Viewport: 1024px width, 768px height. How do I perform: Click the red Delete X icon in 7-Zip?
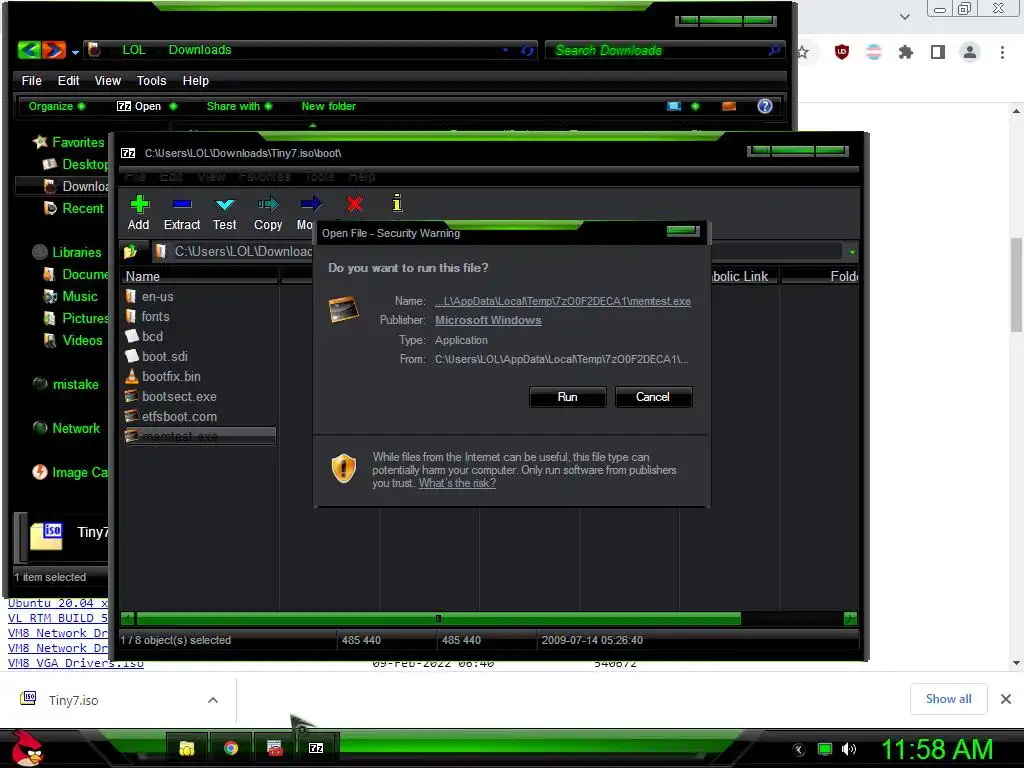point(355,204)
